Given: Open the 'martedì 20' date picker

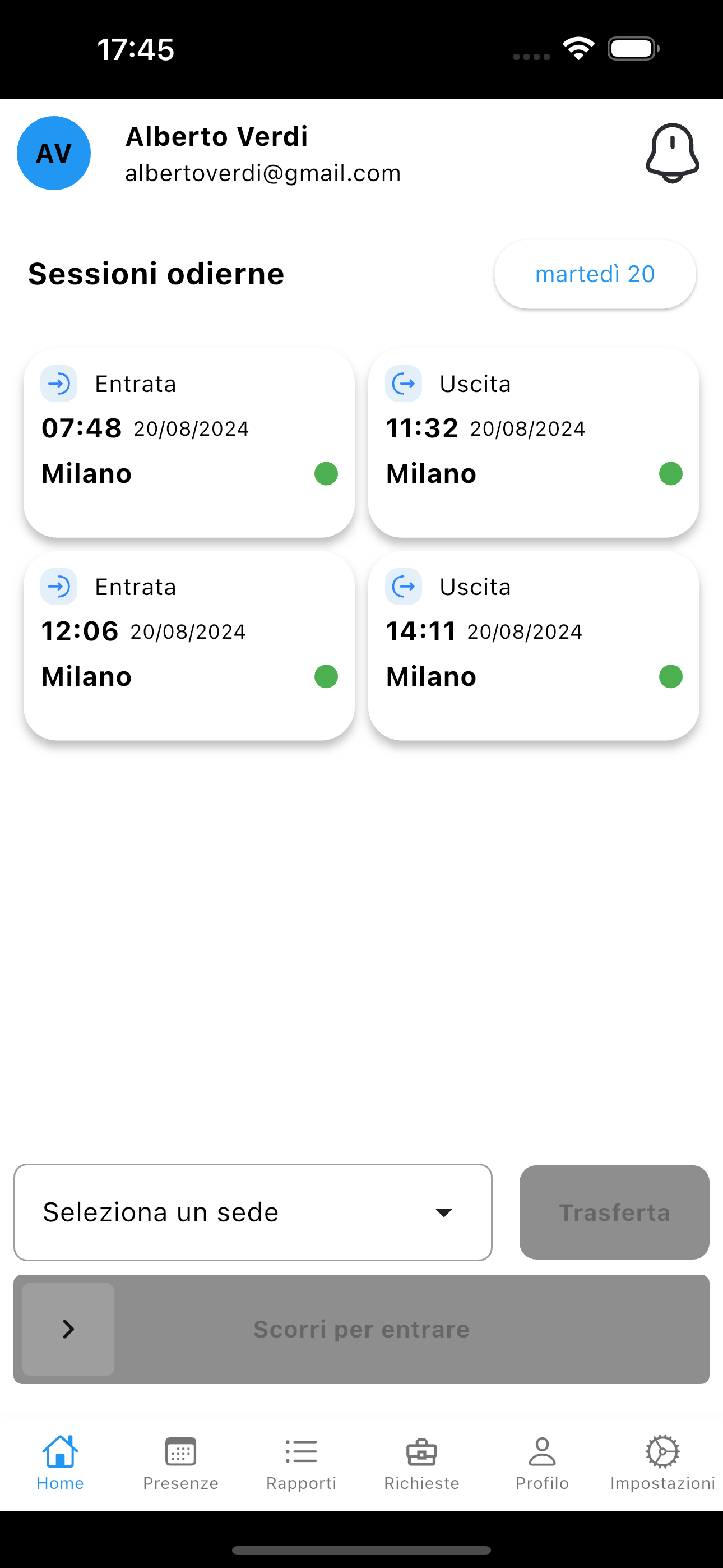Looking at the screenshot, I should [x=595, y=274].
